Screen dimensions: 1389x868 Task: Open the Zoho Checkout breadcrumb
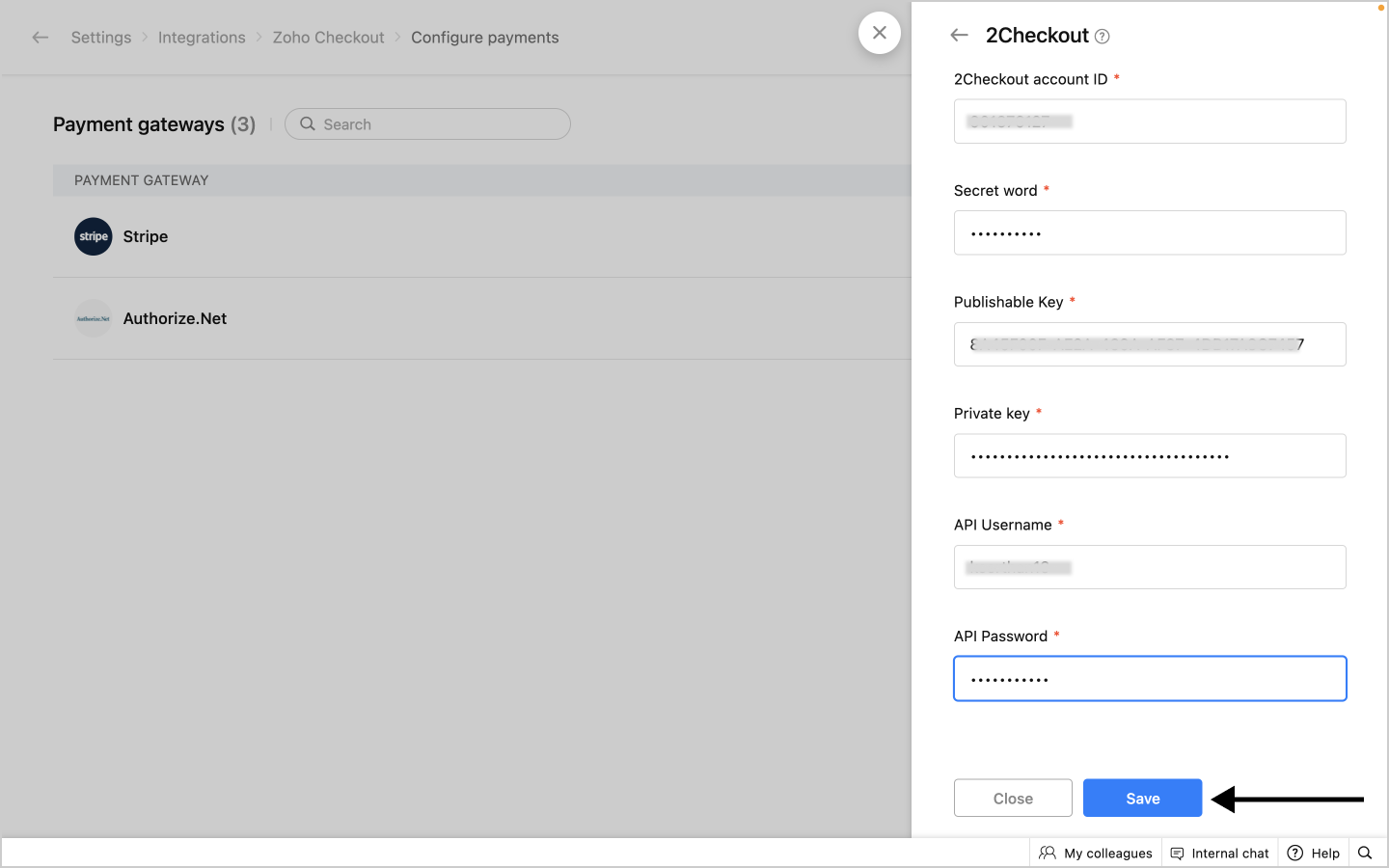tap(328, 38)
